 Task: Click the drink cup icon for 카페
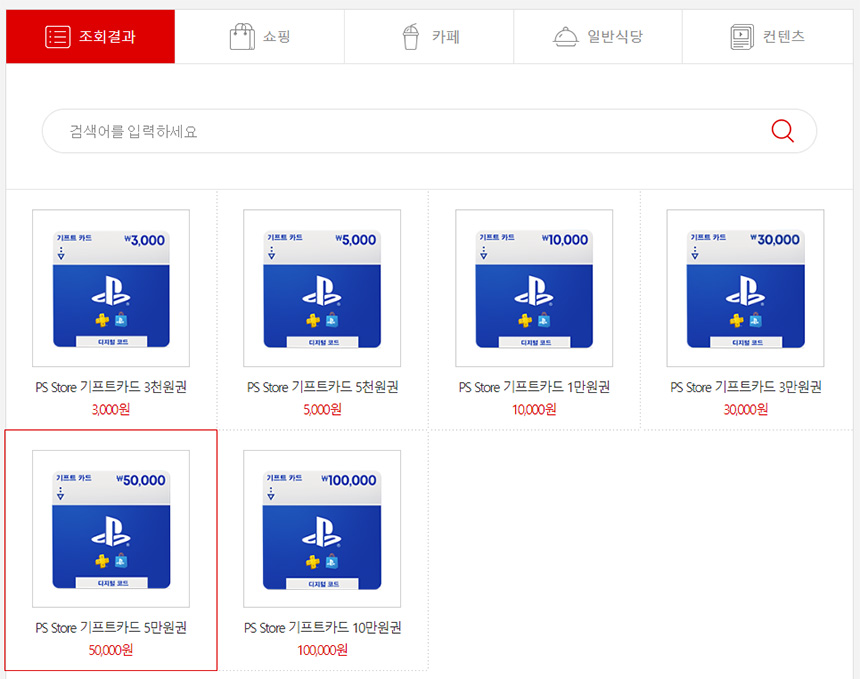(411, 36)
